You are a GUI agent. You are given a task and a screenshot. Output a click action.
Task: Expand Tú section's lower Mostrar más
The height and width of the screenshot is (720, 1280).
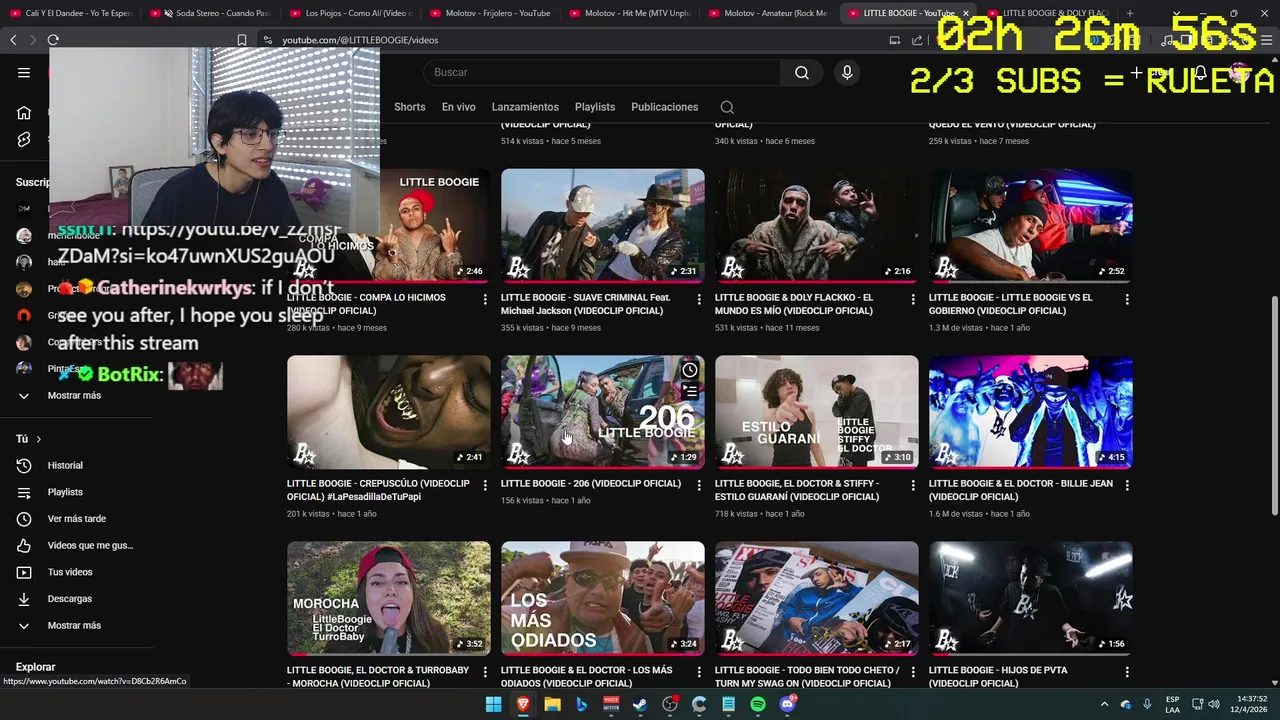tap(76, 626)
